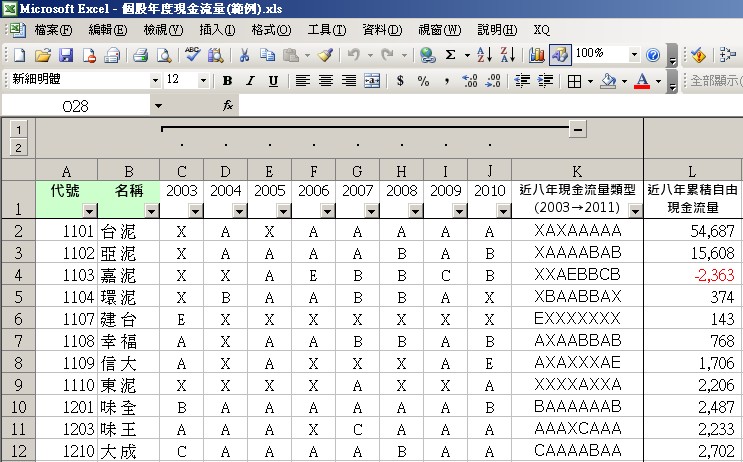
Task: Select column K header
Action: coord(577,171)
